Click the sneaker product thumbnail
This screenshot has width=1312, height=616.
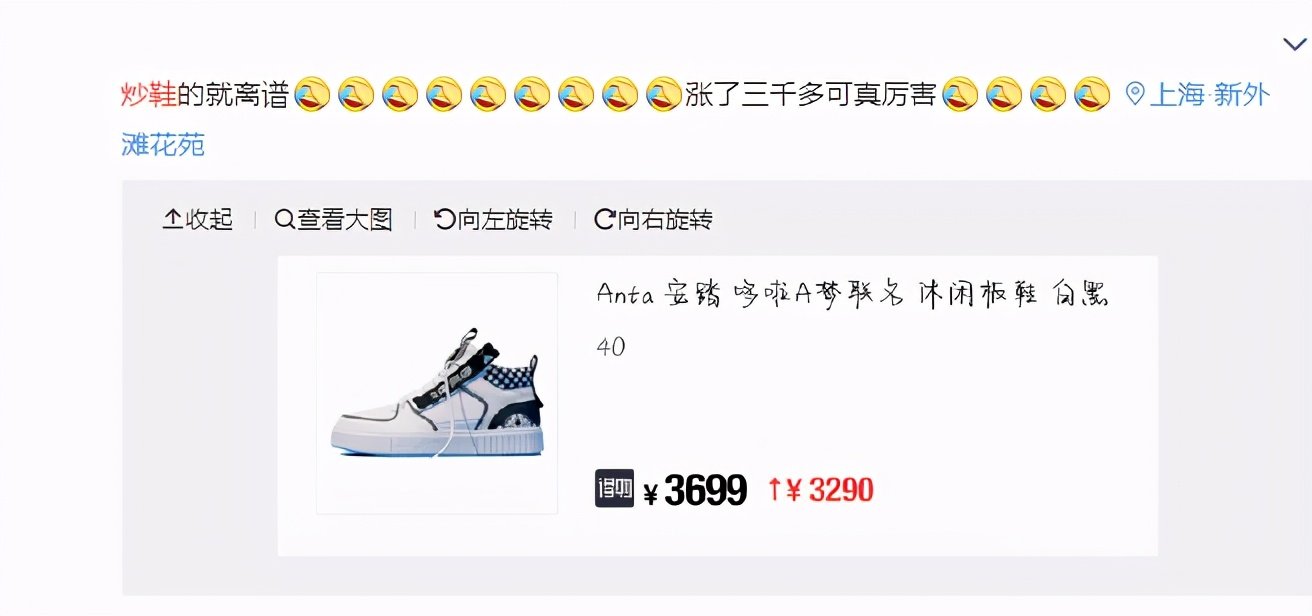click(437, 393)
